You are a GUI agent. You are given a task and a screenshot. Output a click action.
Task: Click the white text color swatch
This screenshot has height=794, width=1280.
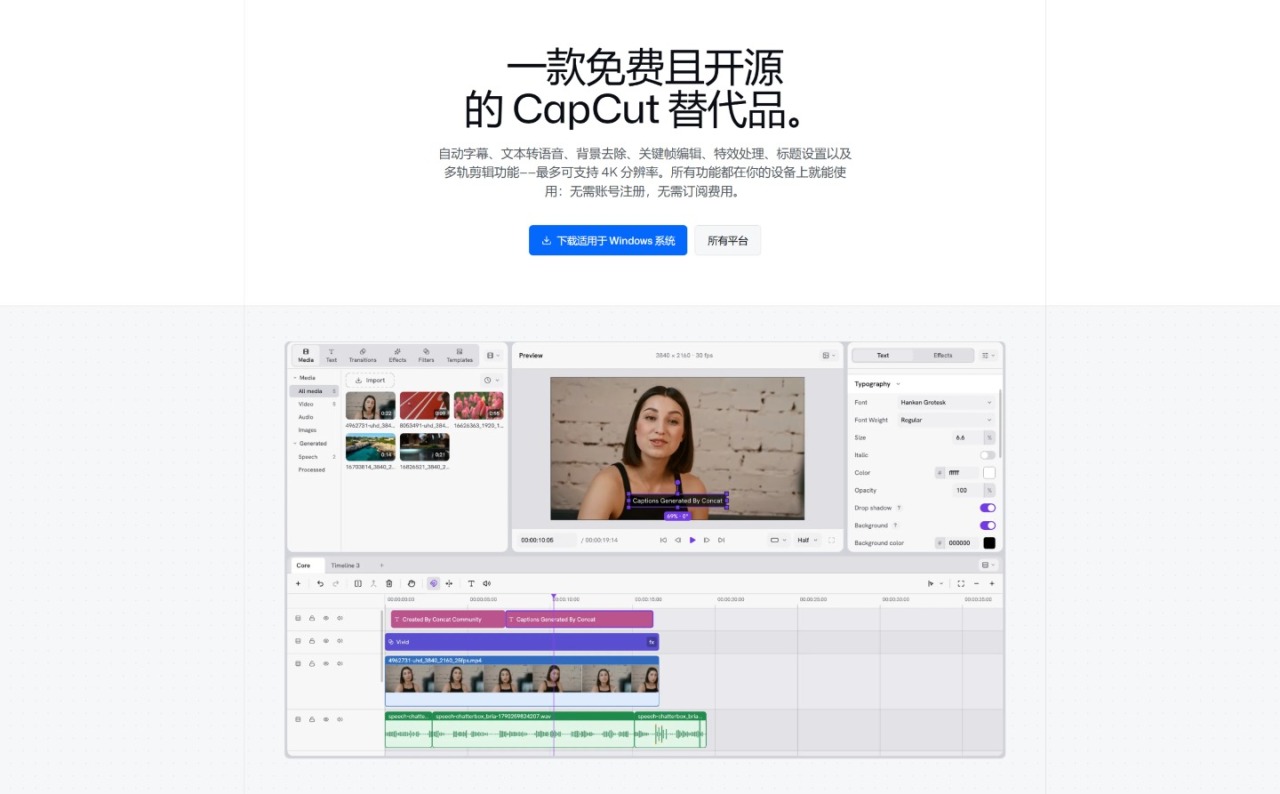coord(989,473)
